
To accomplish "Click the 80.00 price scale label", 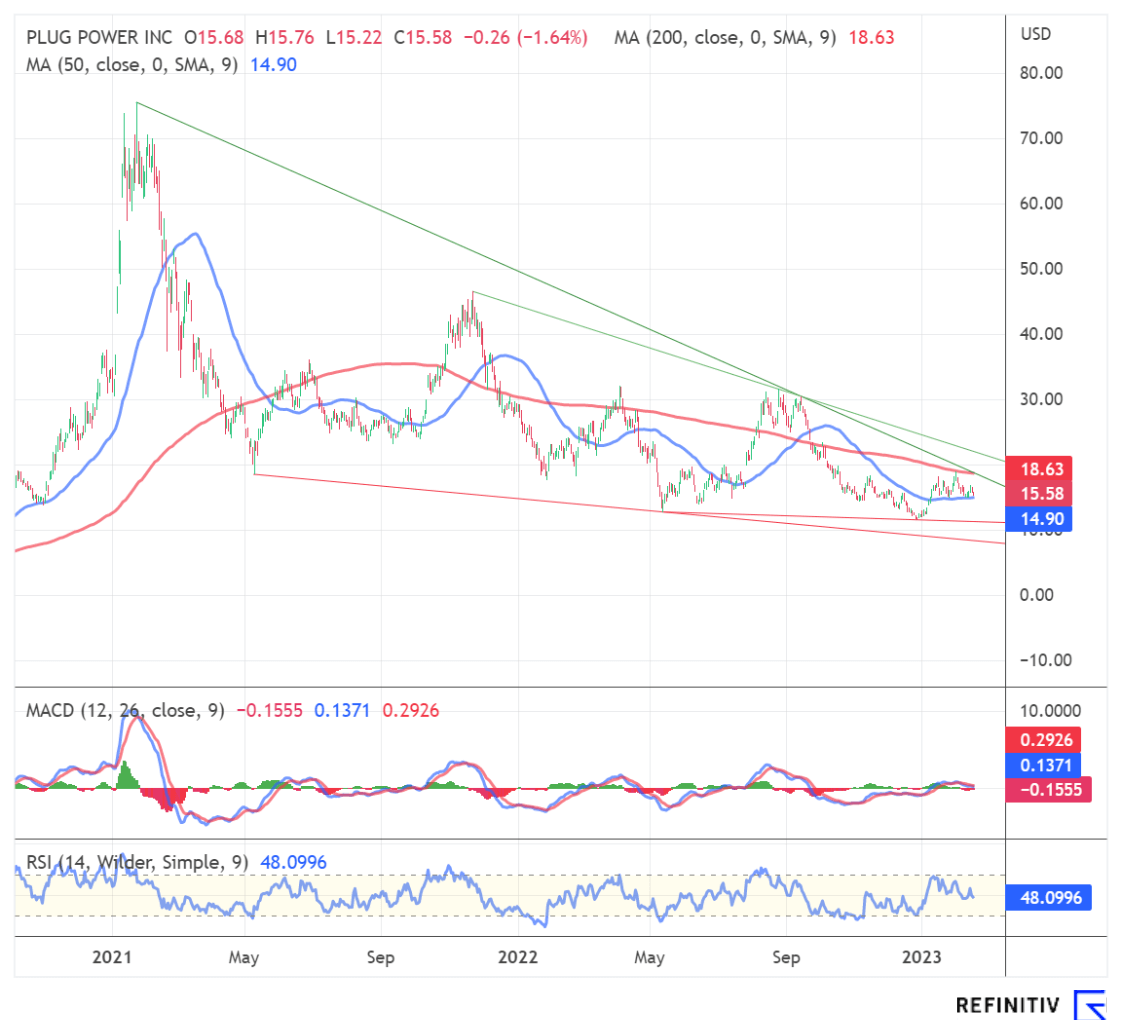I will coord(1041,73).
